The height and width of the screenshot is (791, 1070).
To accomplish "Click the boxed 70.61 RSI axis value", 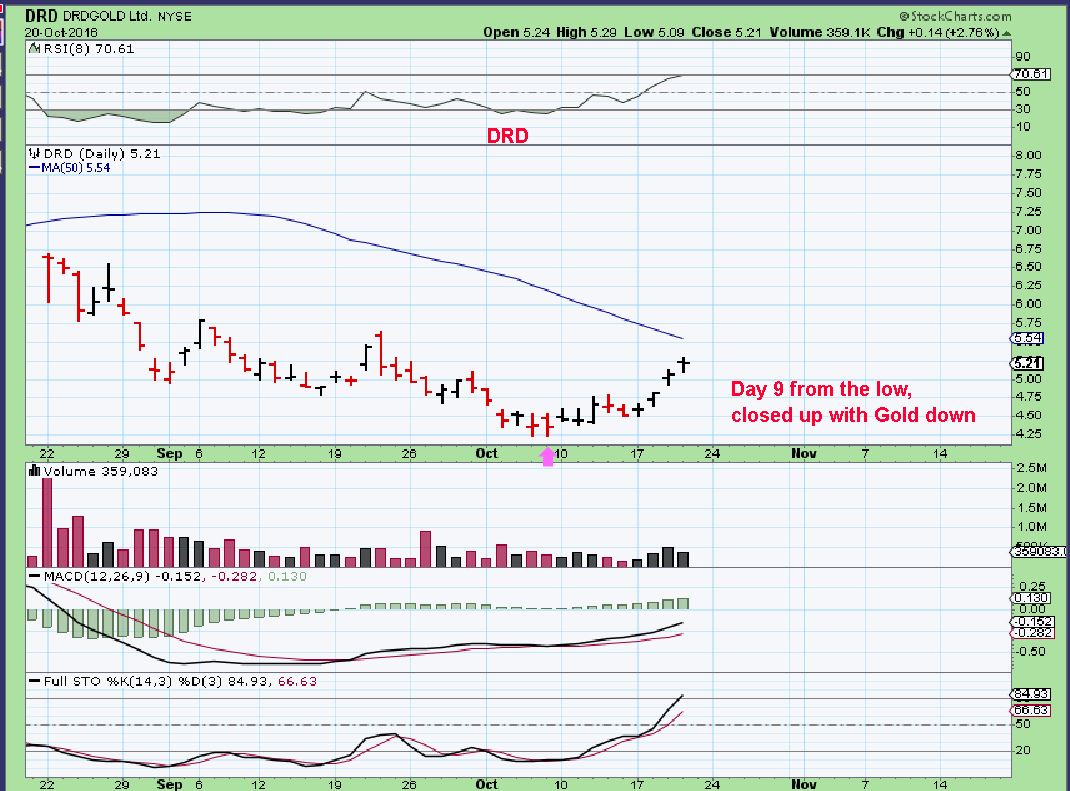I will point(1031,74).
